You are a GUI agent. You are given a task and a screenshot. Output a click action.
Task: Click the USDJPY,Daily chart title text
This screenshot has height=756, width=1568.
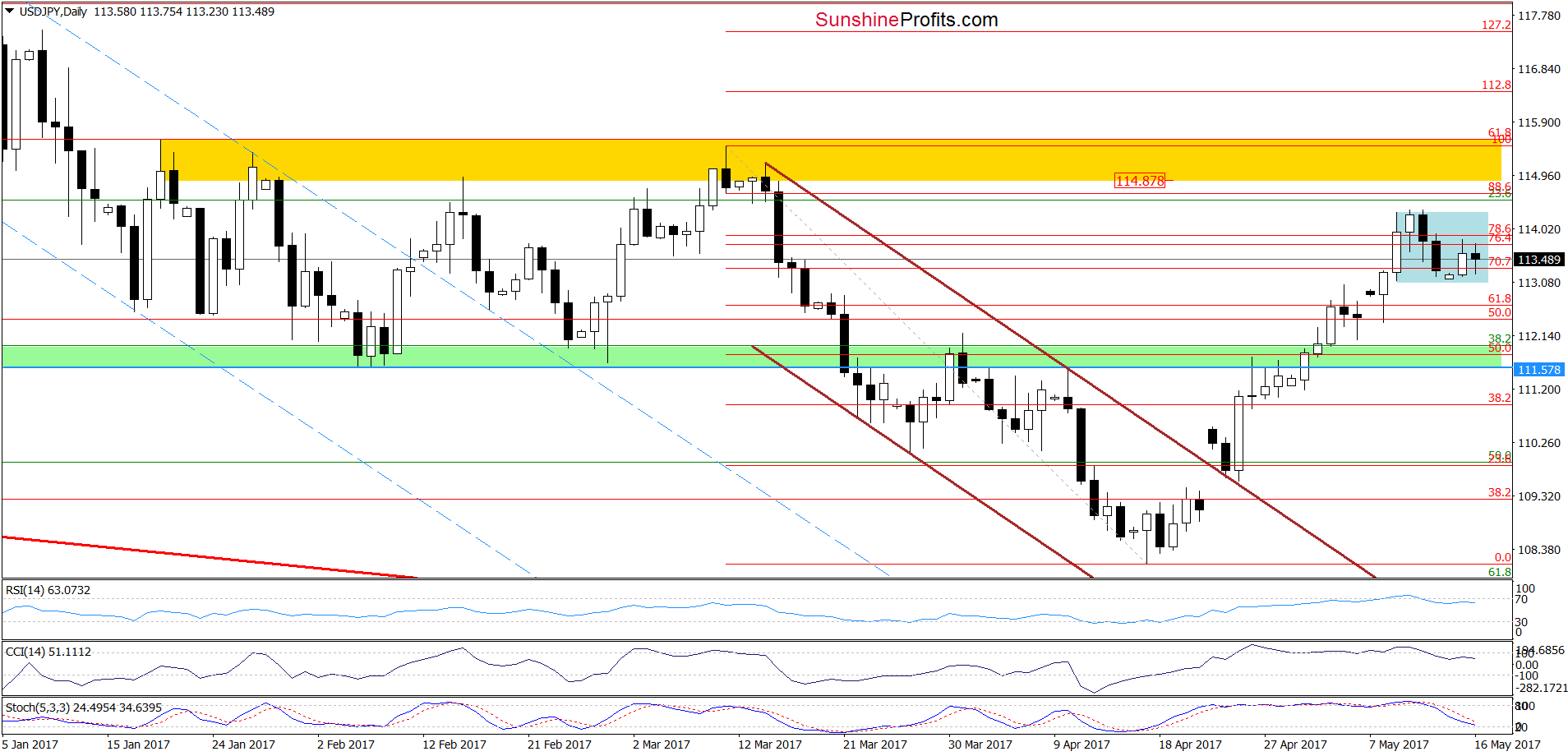(53, 12)
